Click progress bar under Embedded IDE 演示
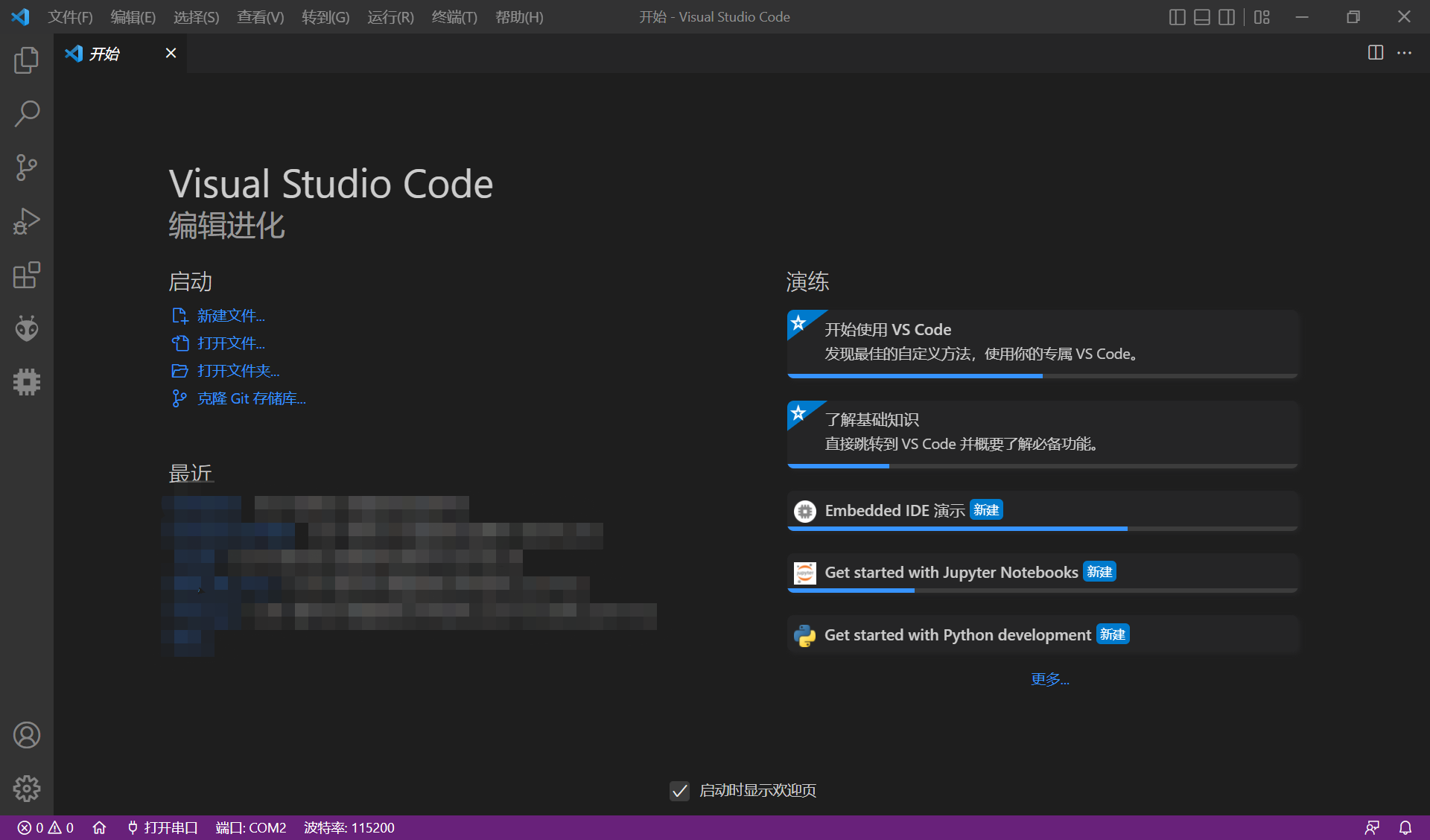The width and height of the screenshot is (1430, 840). [x=1043, y=529]
